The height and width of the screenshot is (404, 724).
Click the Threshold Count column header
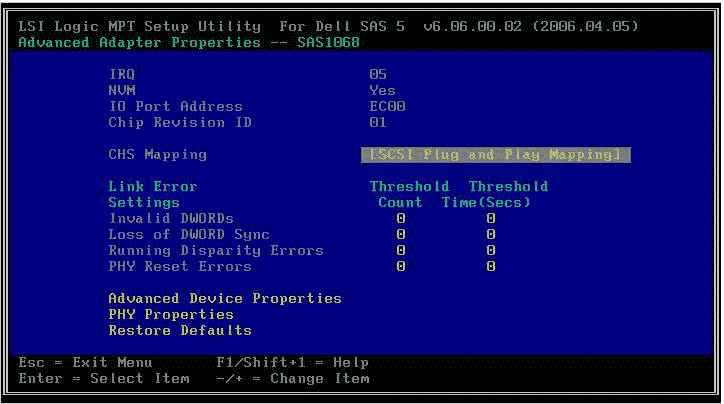[x=409, y=194]
